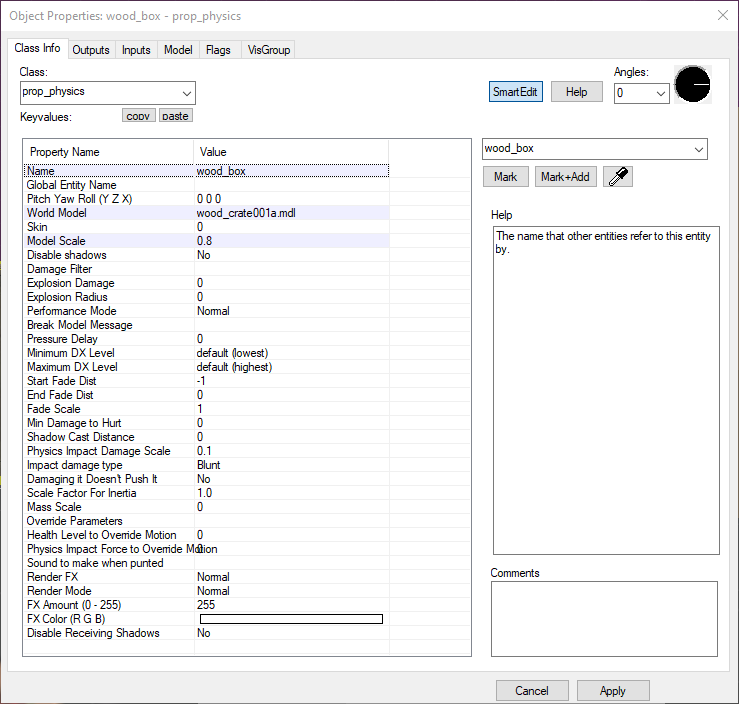Click the Help button
Screen dimensions: 739x704
click(576, 91)
